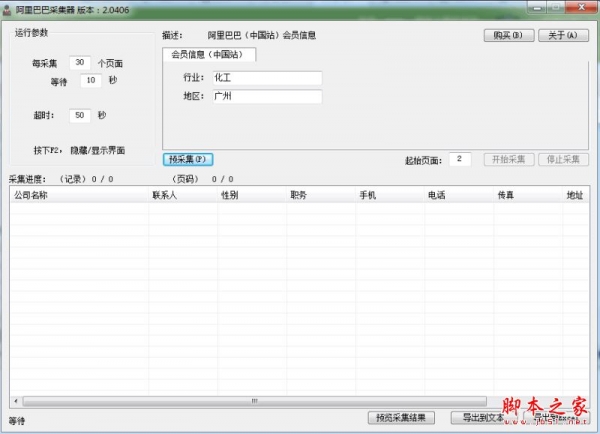Sort by 地址 column header
600x434 pixels.
(576, 195)
